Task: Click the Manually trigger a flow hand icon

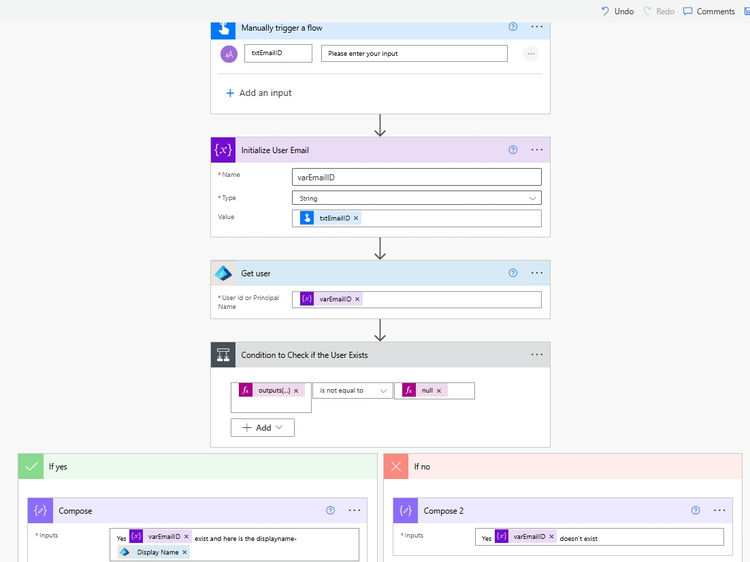Action: coord(223,29)
